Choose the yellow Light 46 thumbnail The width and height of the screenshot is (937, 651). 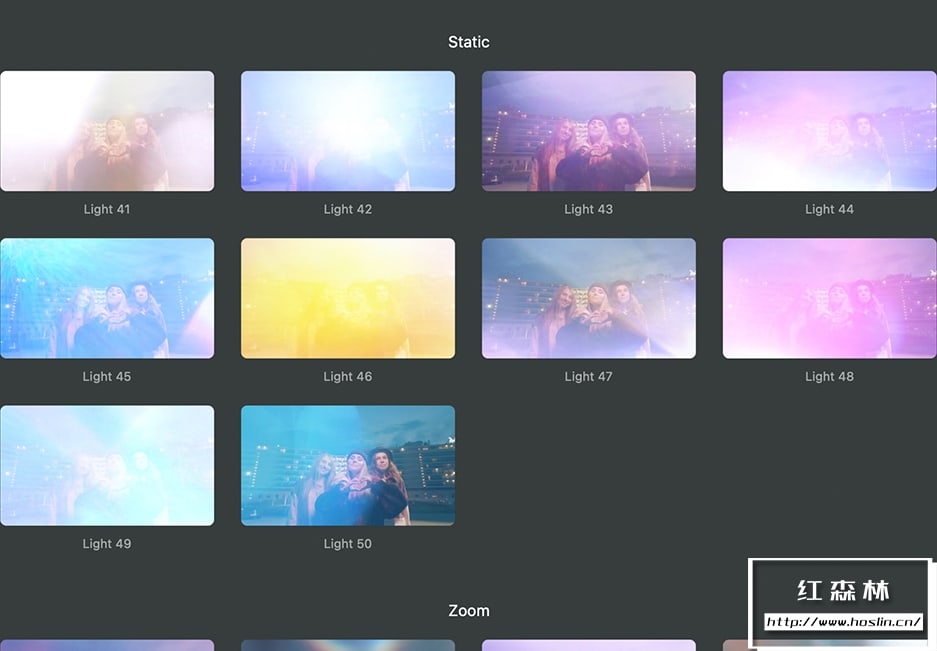click(348, 298)
